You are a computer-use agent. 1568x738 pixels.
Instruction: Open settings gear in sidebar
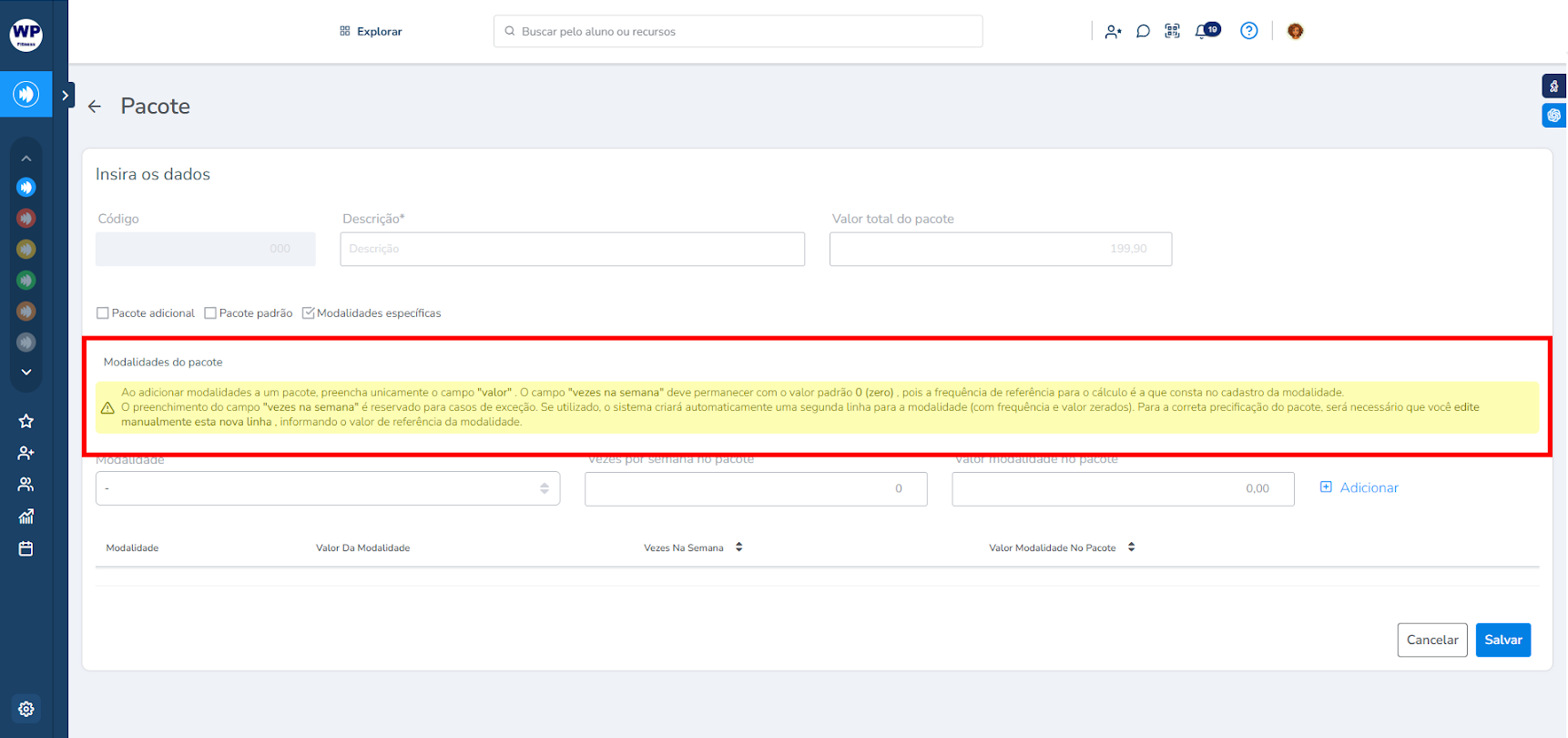coord(25,709)
